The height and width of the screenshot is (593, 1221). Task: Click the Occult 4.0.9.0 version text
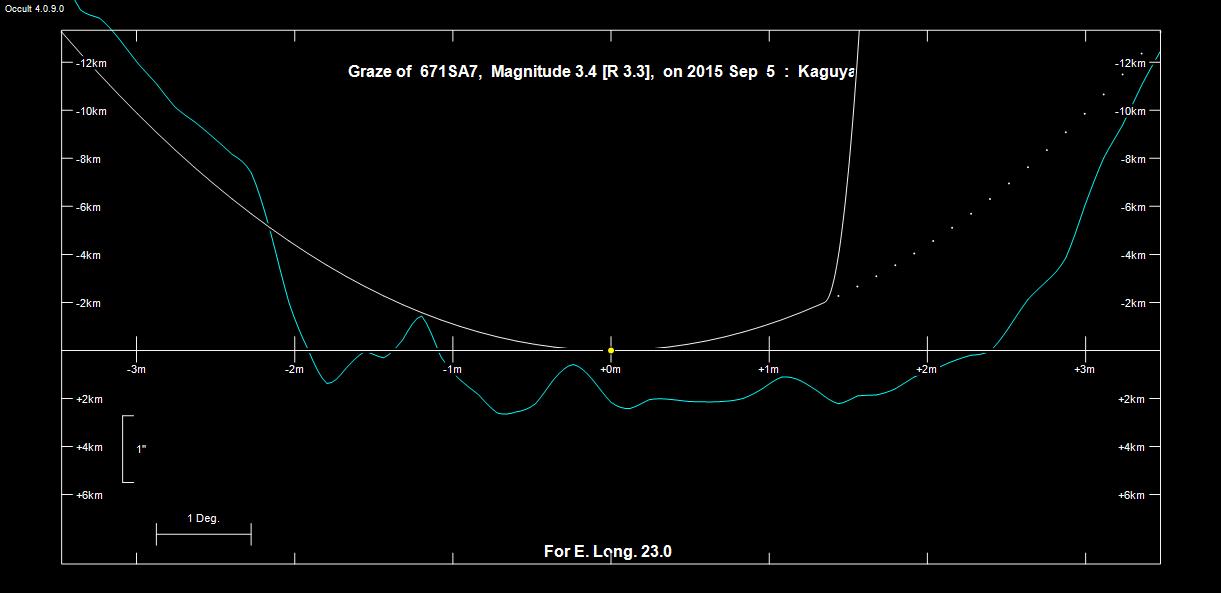tap(34, 8)
